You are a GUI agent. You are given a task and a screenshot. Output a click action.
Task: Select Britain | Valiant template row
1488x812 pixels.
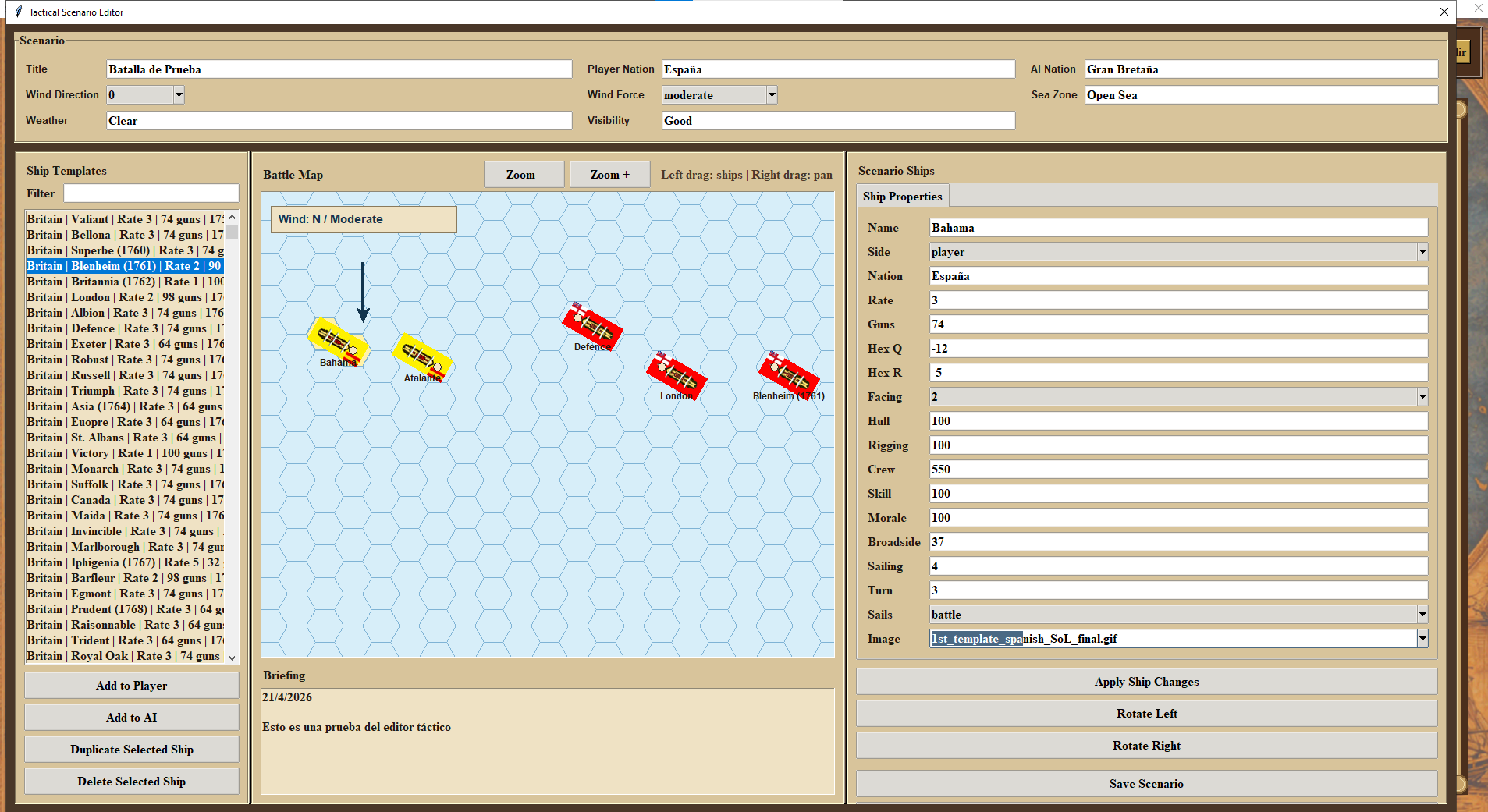[x=125, y=219]
